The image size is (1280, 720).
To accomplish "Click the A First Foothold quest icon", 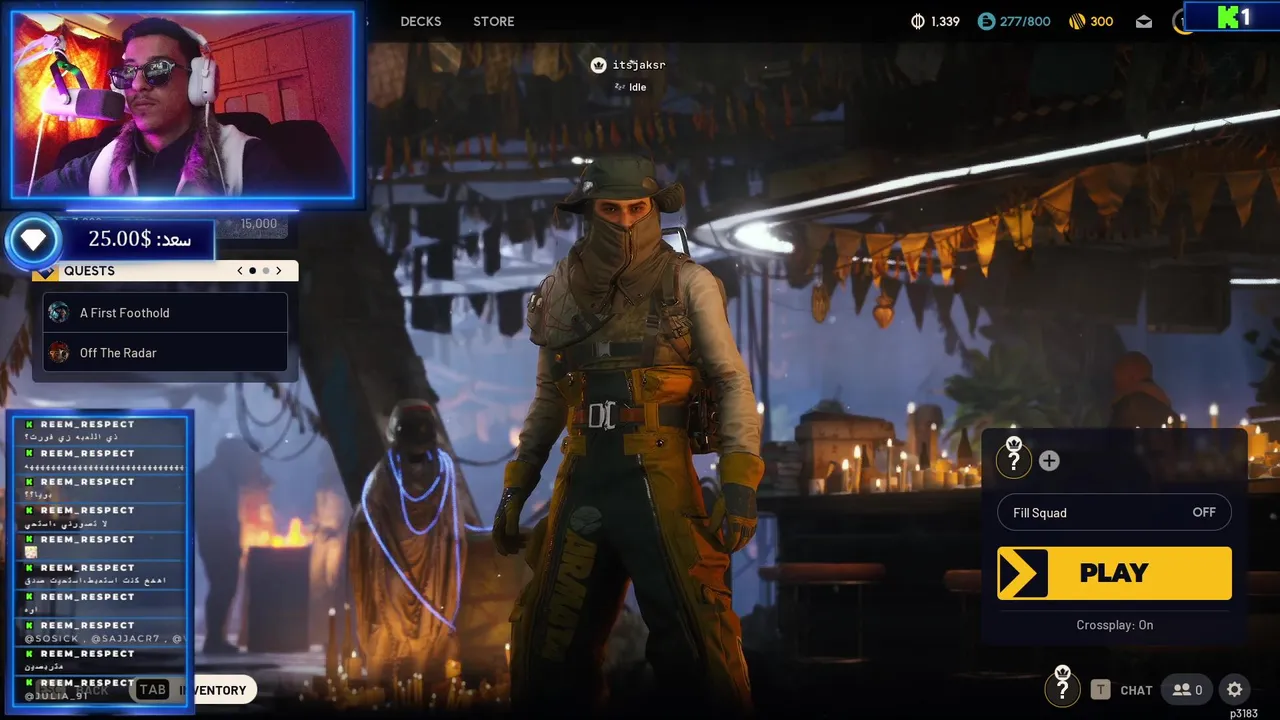I will 59,313.
